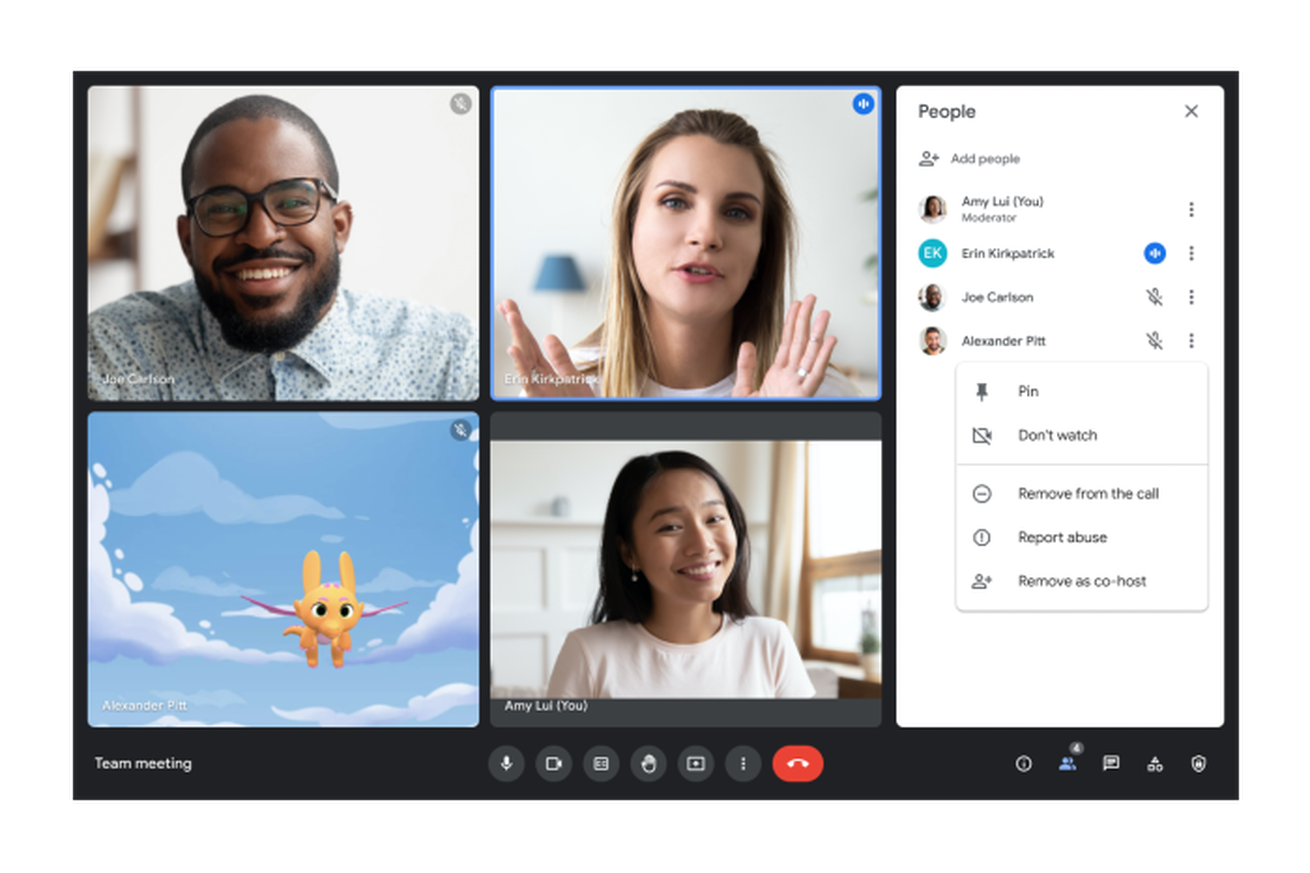Click the Present now screen icon

point(696,764)
